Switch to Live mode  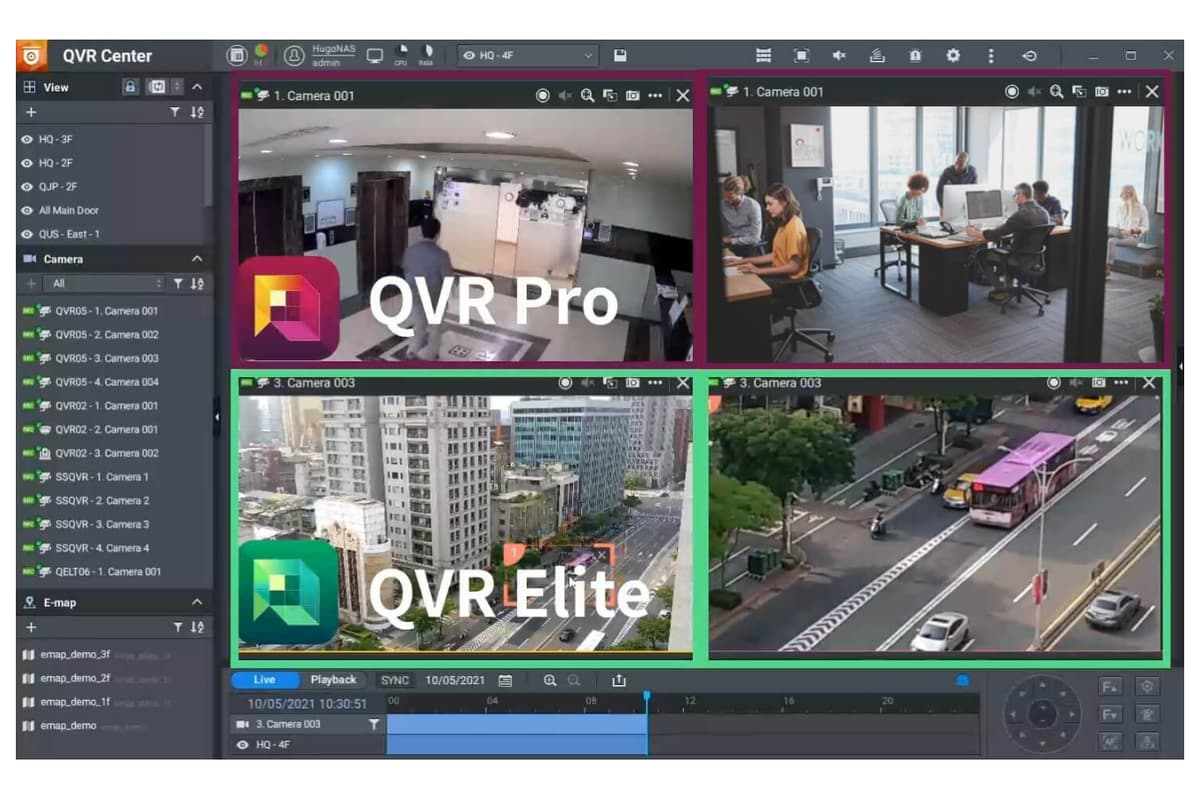[x=264, y=680]
